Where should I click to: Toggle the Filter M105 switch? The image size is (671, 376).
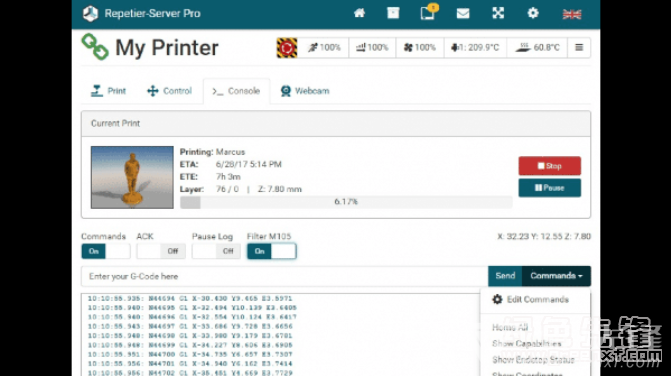point(271,251)
